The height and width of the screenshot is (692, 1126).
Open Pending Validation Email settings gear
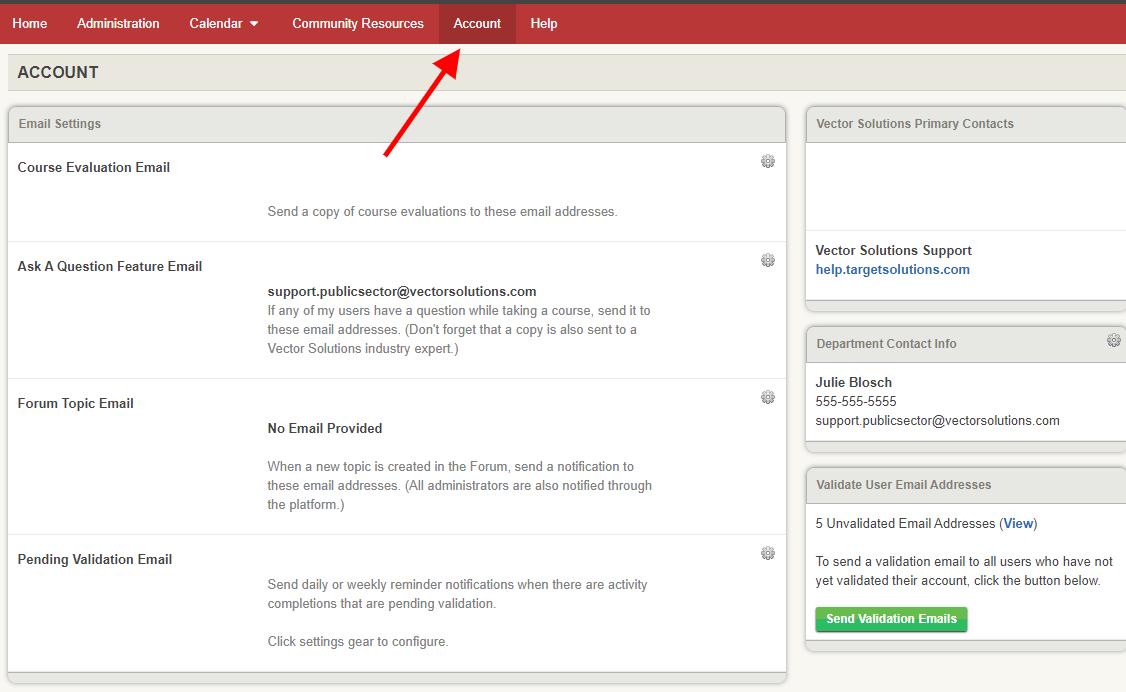tap(768, 553)
